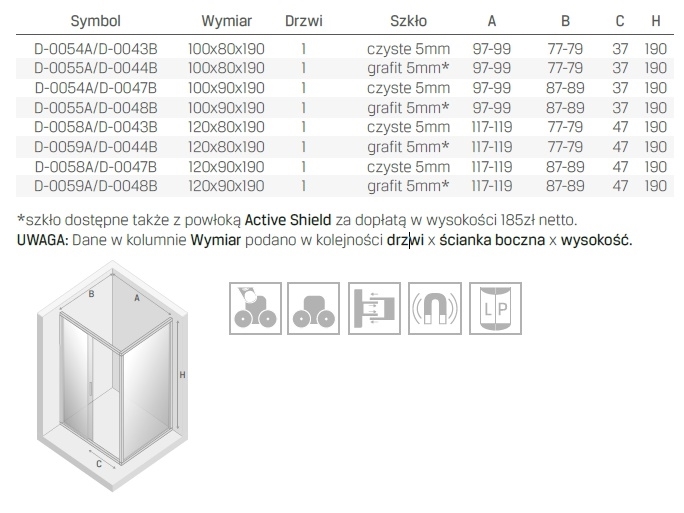Image resolution: width=684 pixels, height=513 pixels.
Task: Click the double roller with release feature icon
Action: pyautogui.click(x=255, y=308)
